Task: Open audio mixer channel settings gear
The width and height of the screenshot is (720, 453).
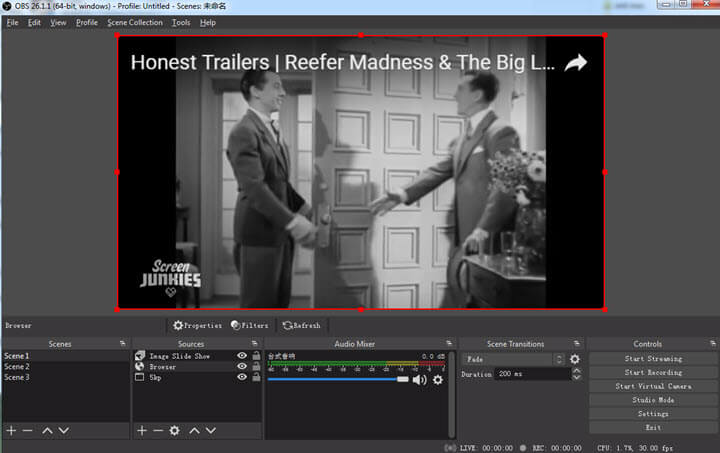Action: (x=437, y=380)
